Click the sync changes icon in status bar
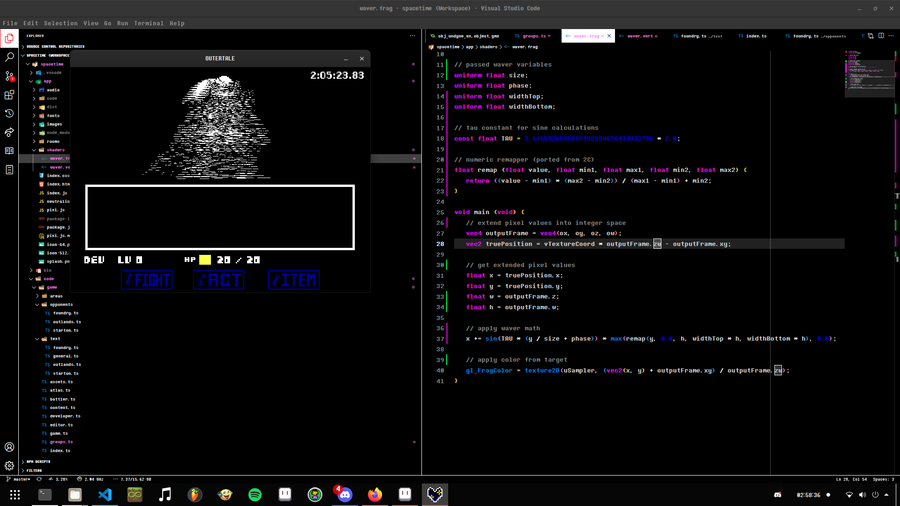The height and width of the screenshot is (506, 900). point(39,479)
